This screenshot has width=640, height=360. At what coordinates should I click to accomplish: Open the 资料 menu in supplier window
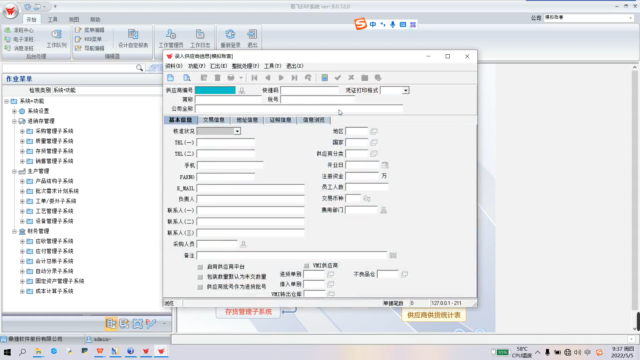coord(174,66)
